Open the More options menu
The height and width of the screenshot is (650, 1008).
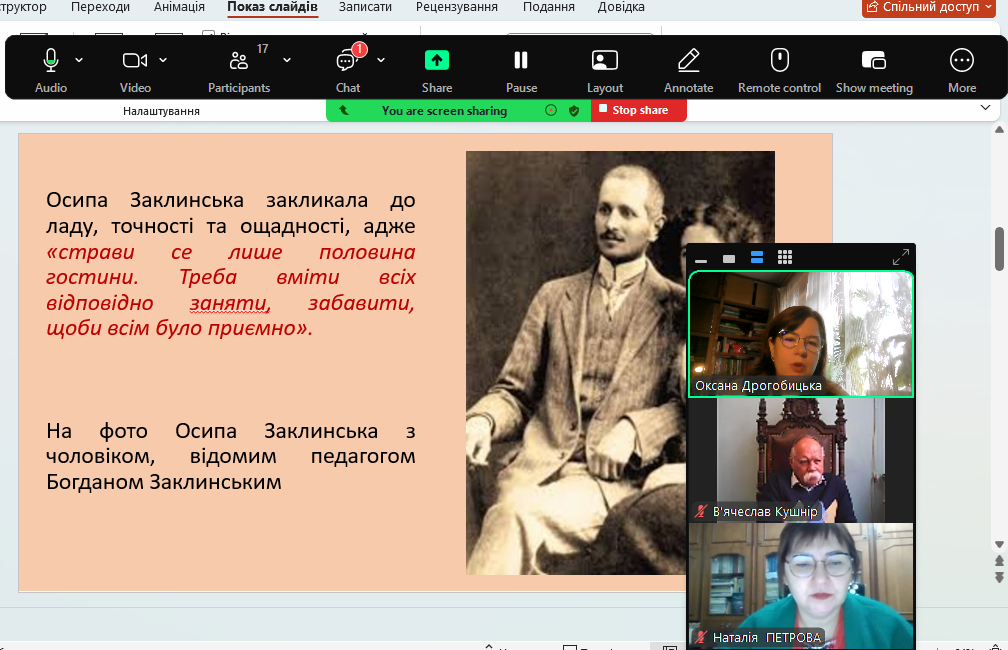pyautogui.click(x=962, y=60)
